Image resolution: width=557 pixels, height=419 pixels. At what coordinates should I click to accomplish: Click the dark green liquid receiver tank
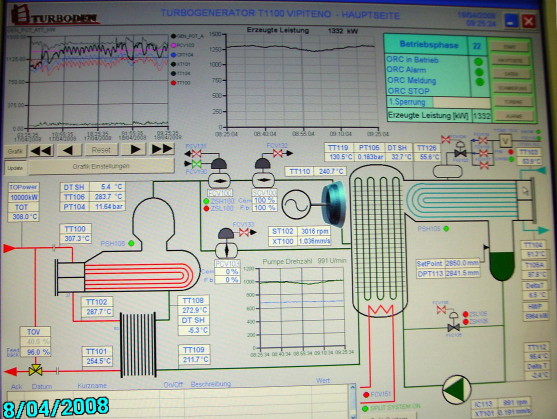[502, 266]
